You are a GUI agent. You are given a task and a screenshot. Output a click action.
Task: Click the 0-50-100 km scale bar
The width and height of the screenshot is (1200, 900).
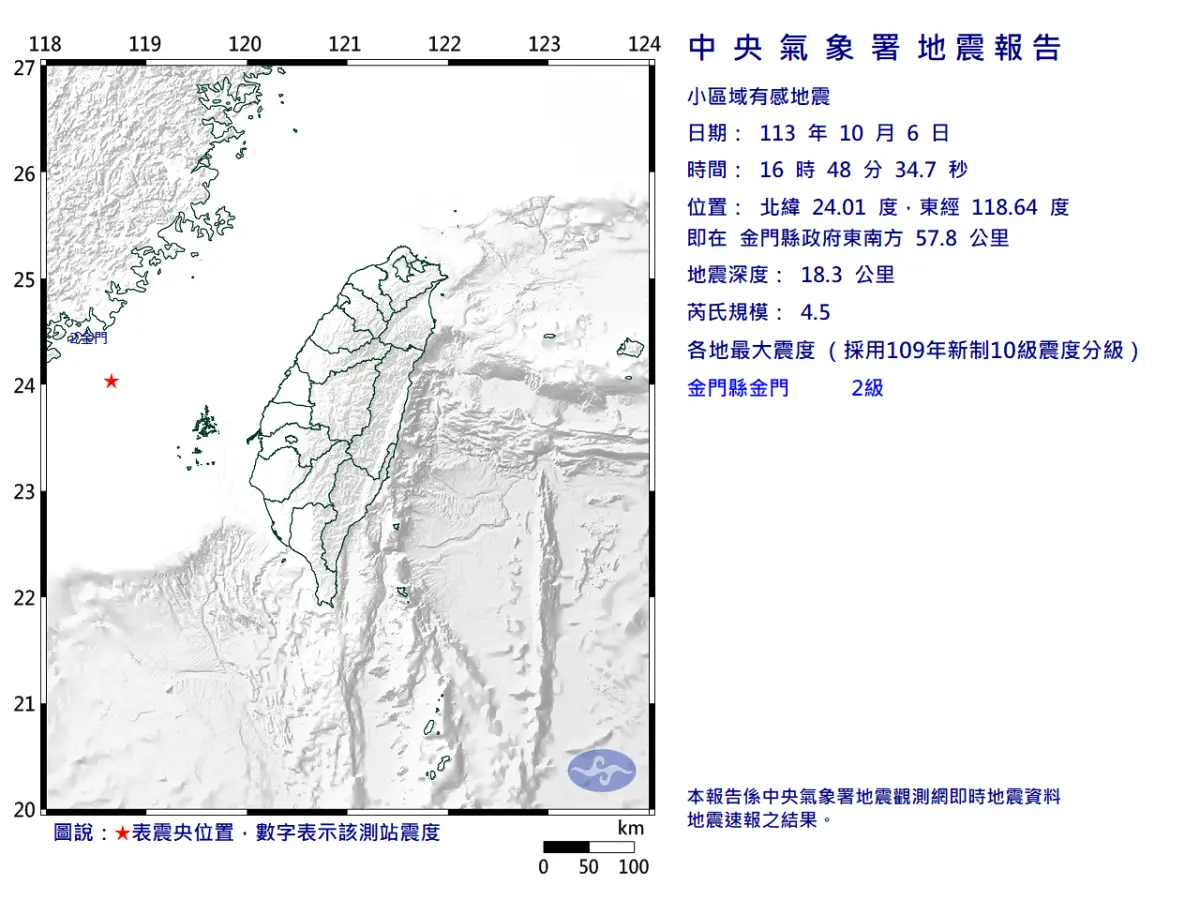pos(589,845)
